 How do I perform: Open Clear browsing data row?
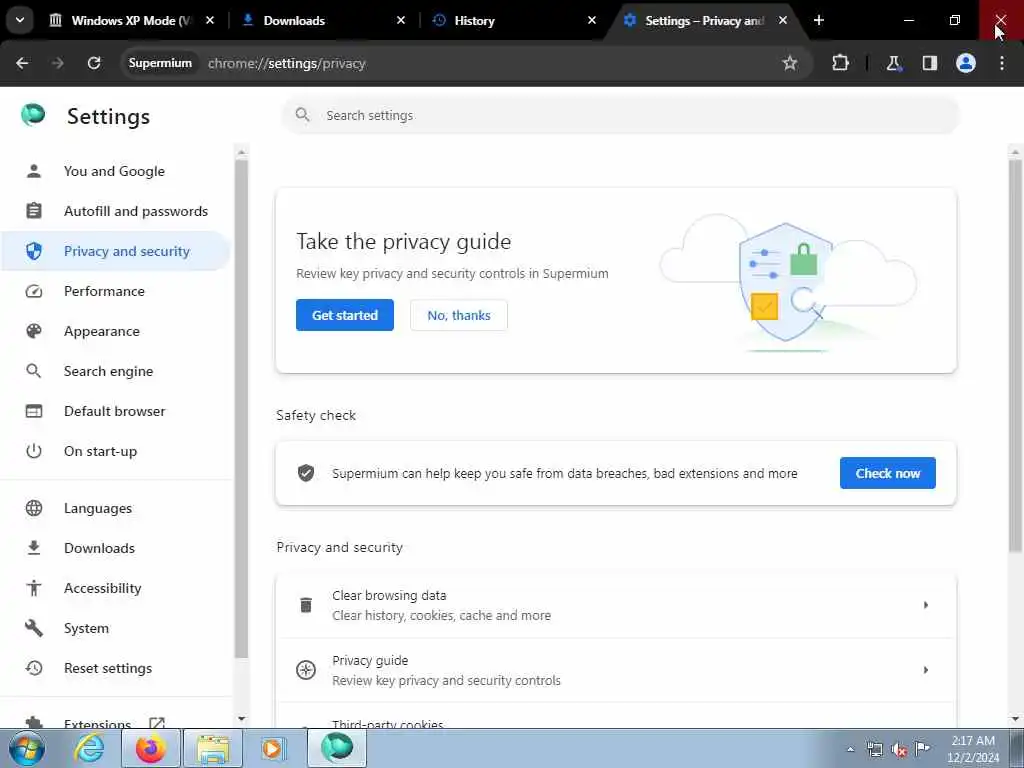click(x=616, y=605)
